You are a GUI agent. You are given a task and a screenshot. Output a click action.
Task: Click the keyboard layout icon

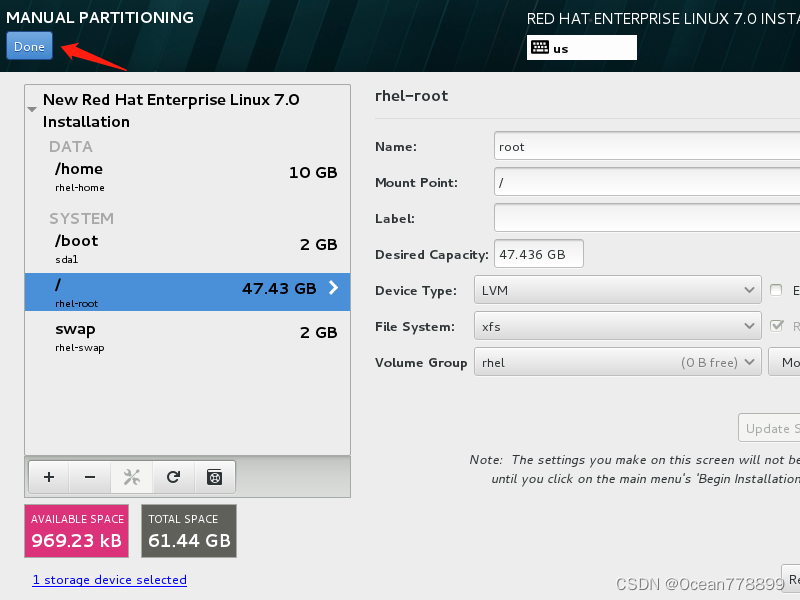pyautogui.click(x=540, y=47)
